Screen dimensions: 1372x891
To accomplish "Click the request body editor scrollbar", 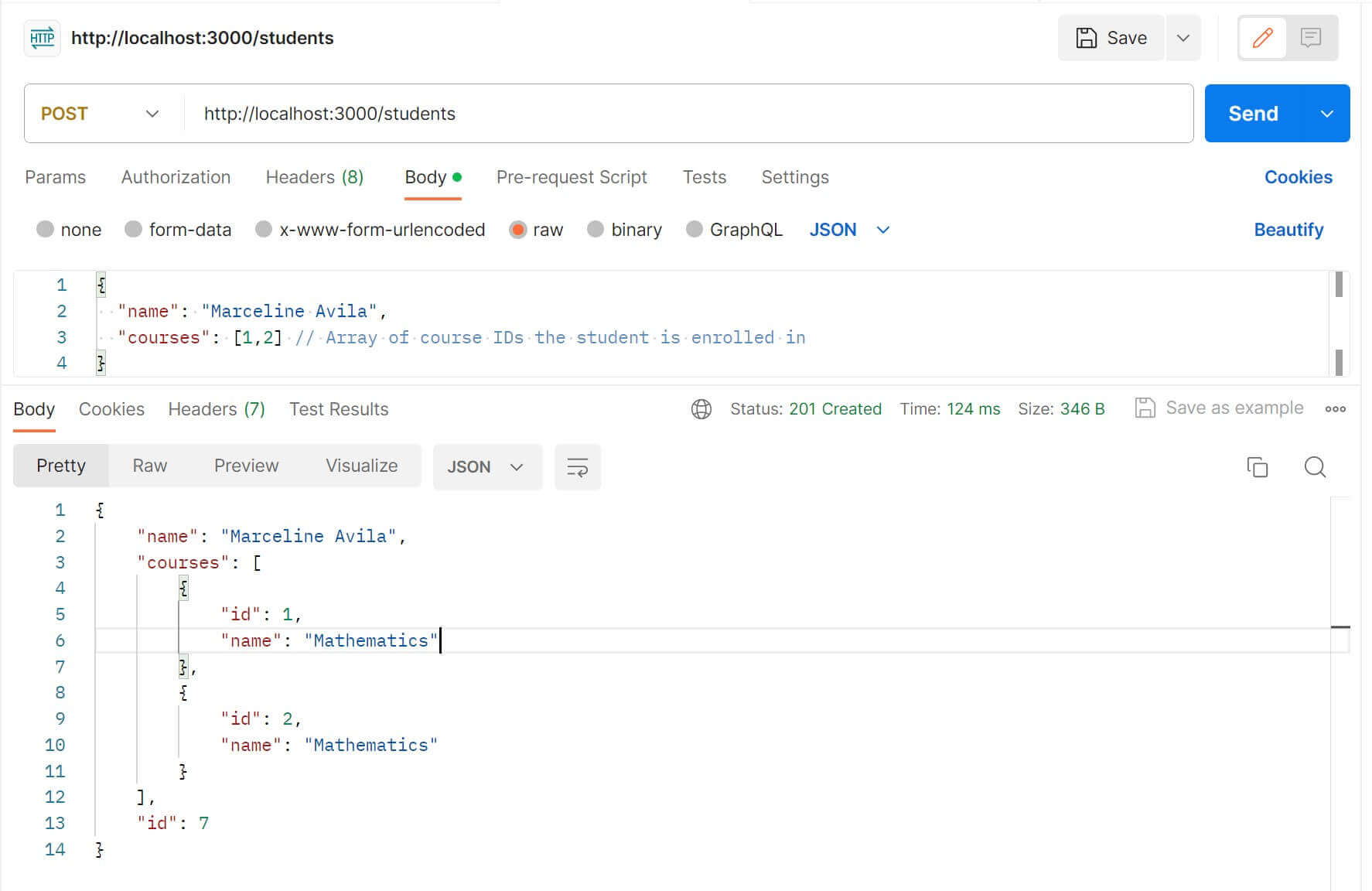I will pos(1339,323).
